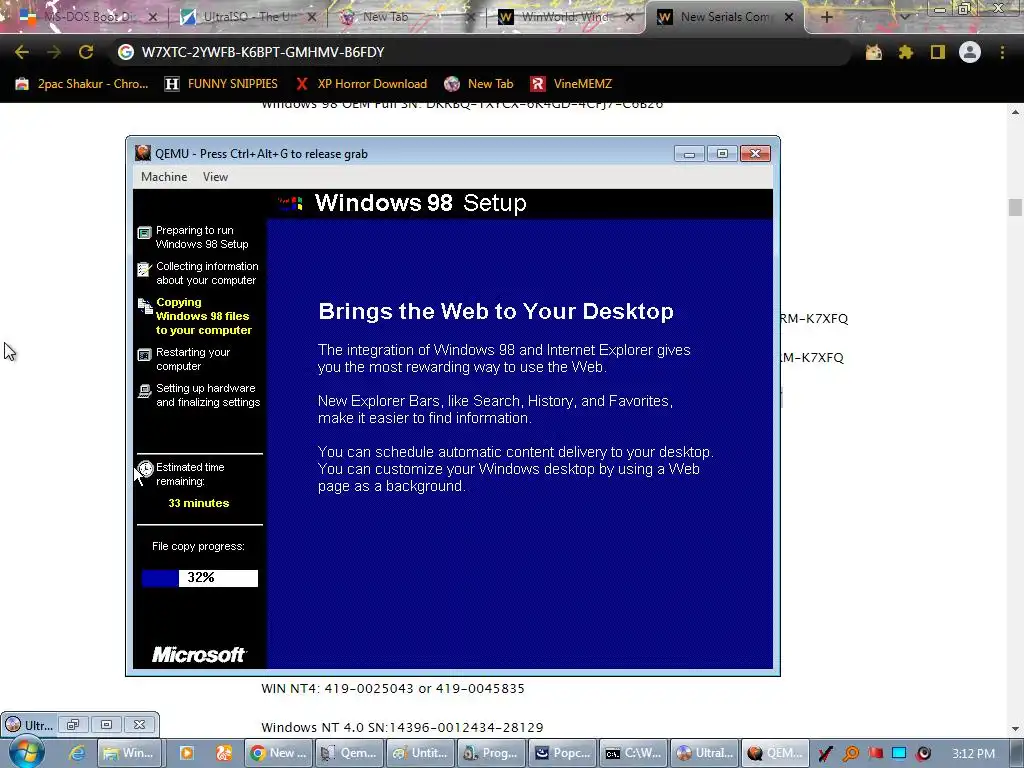Click the red checkmark tray icon

[825, 754]
